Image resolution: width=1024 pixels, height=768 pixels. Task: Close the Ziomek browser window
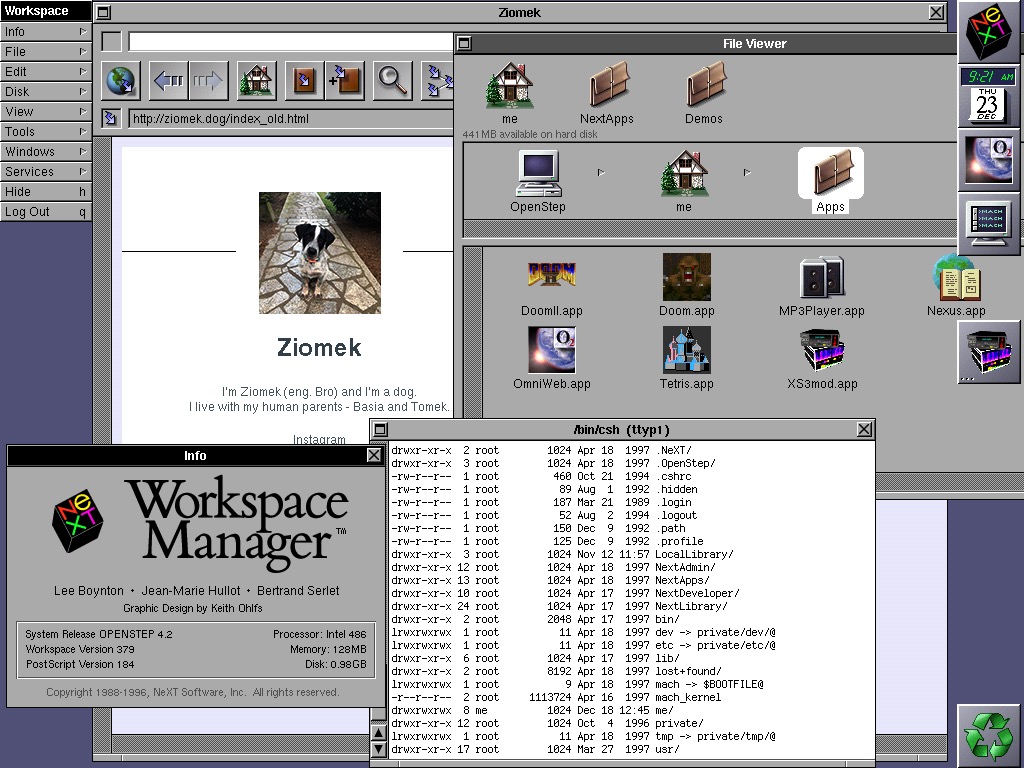[x=936, y=12]
